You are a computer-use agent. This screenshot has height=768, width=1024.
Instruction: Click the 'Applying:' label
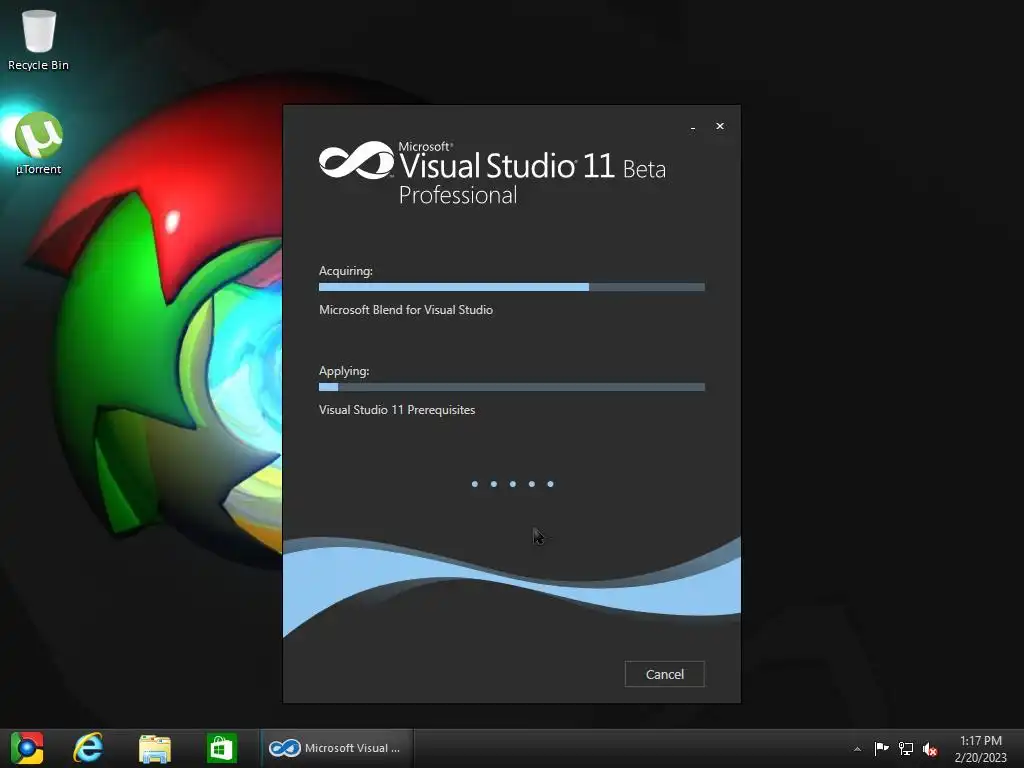[344, 371]
